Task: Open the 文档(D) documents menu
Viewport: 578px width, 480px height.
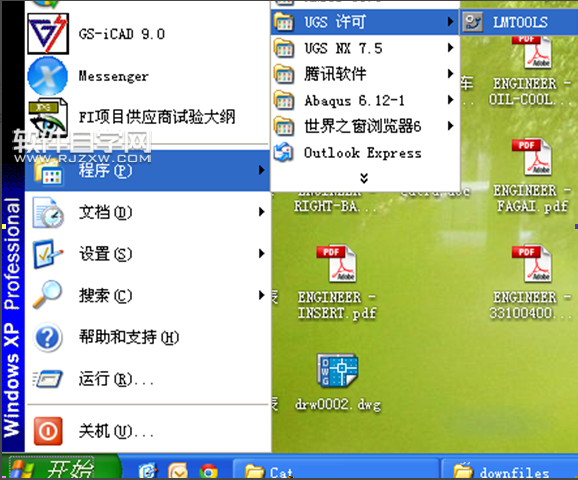Action: pos(147,212)
